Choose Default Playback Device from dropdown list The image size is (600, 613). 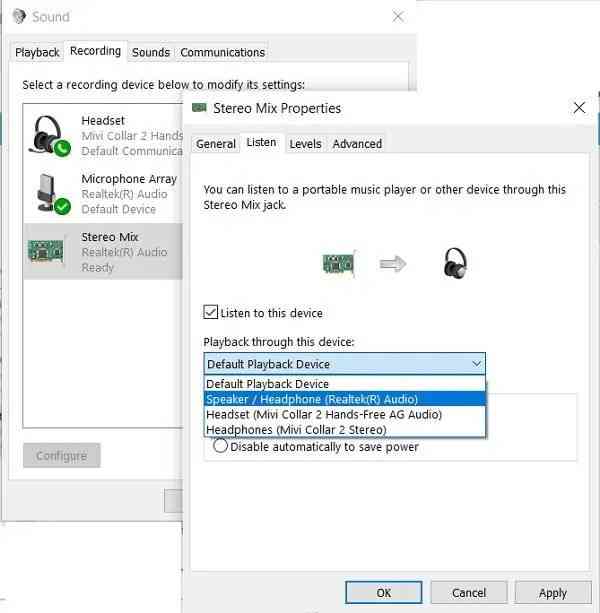344,384
